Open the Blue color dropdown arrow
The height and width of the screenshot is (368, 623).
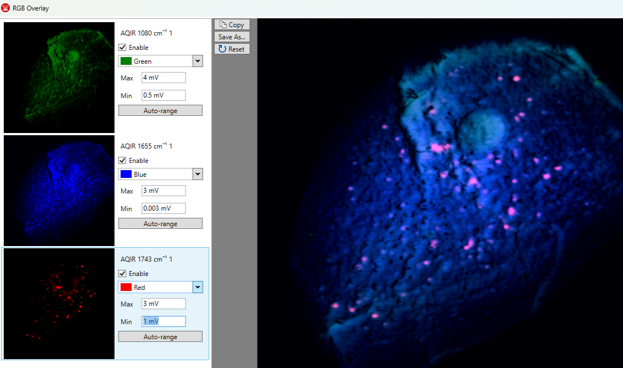click(197, 174)
